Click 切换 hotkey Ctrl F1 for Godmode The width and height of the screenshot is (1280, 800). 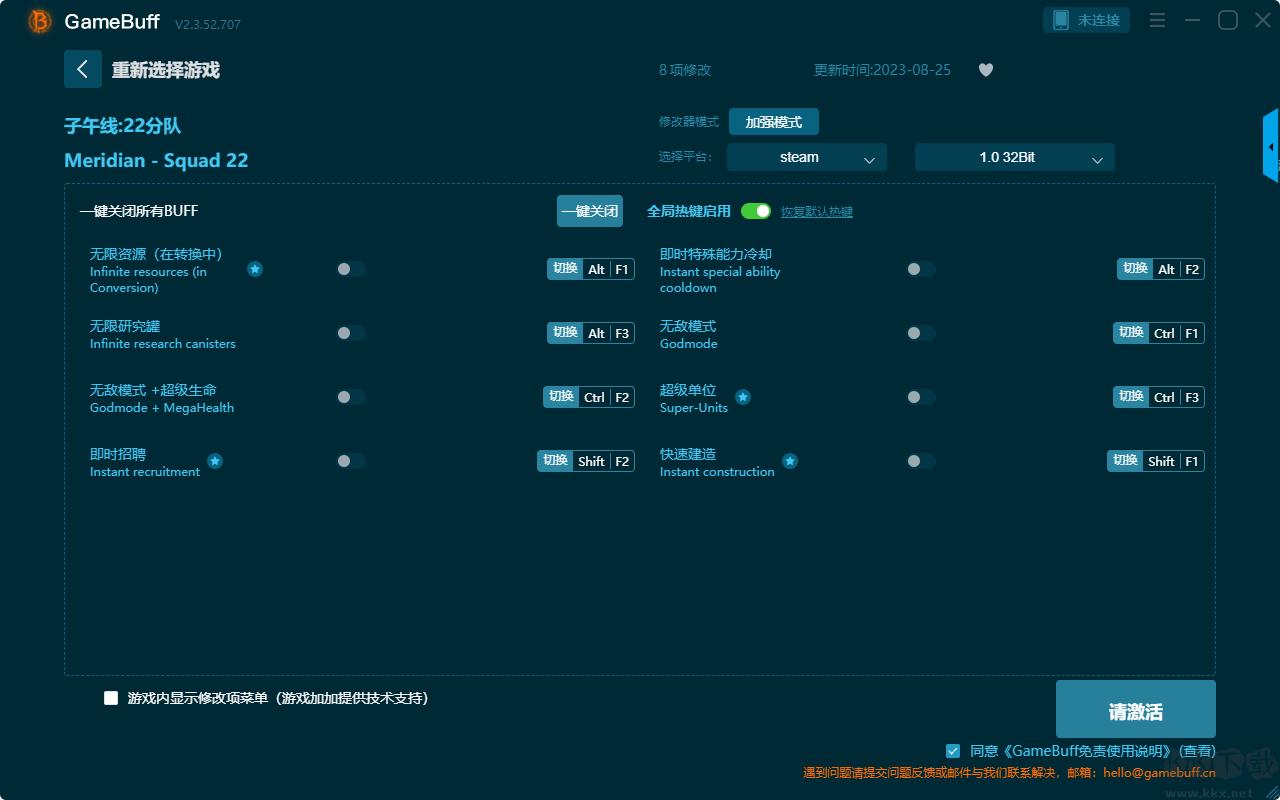pos(1159,333)
